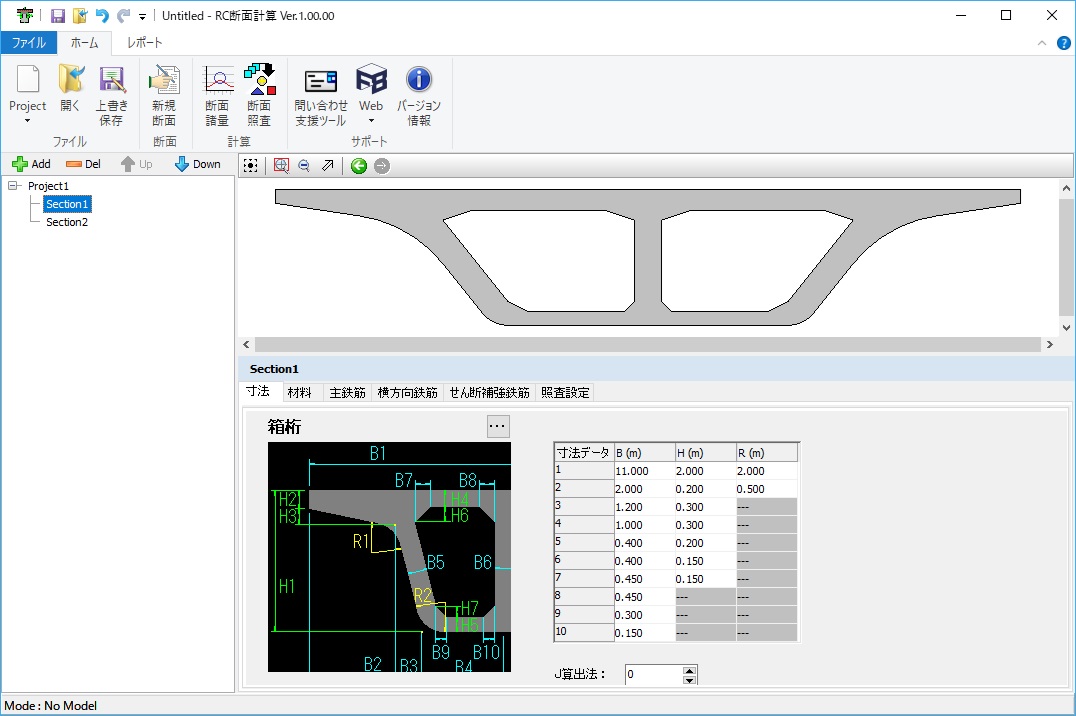This screenshot has height=716, width=1076.
Task: Select Project1 tree root
Action: [x=48, y=186]
